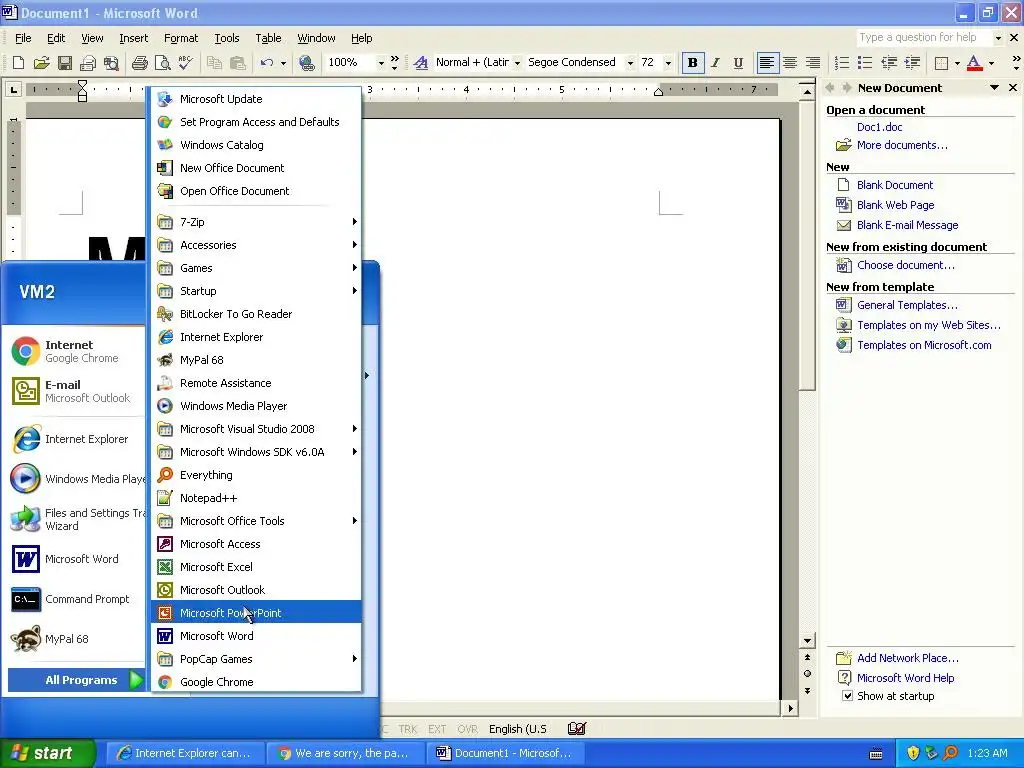The width and height of the screenshot is (1024, 768).
Task: Apply Italic formatting
Action: pos(715,63)
